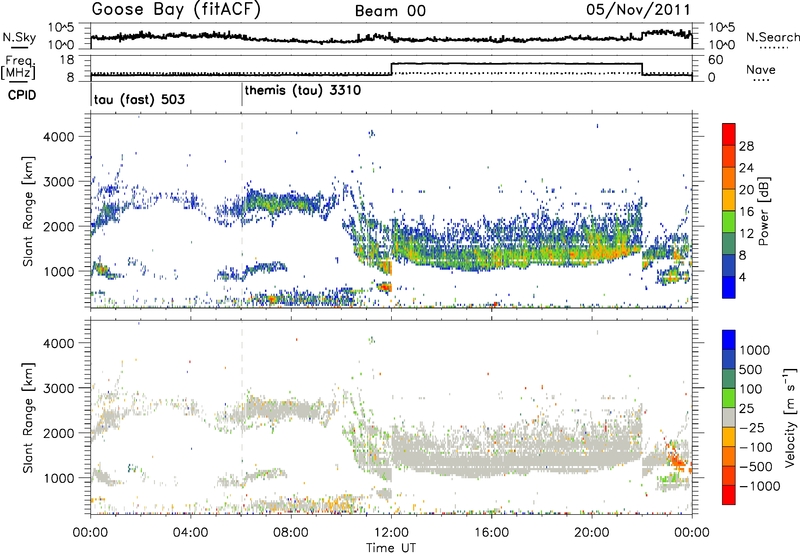This screenshot has width=800, height=554.
Task: Click the '12:00' time axis tick label
Action: click(391, 533)
